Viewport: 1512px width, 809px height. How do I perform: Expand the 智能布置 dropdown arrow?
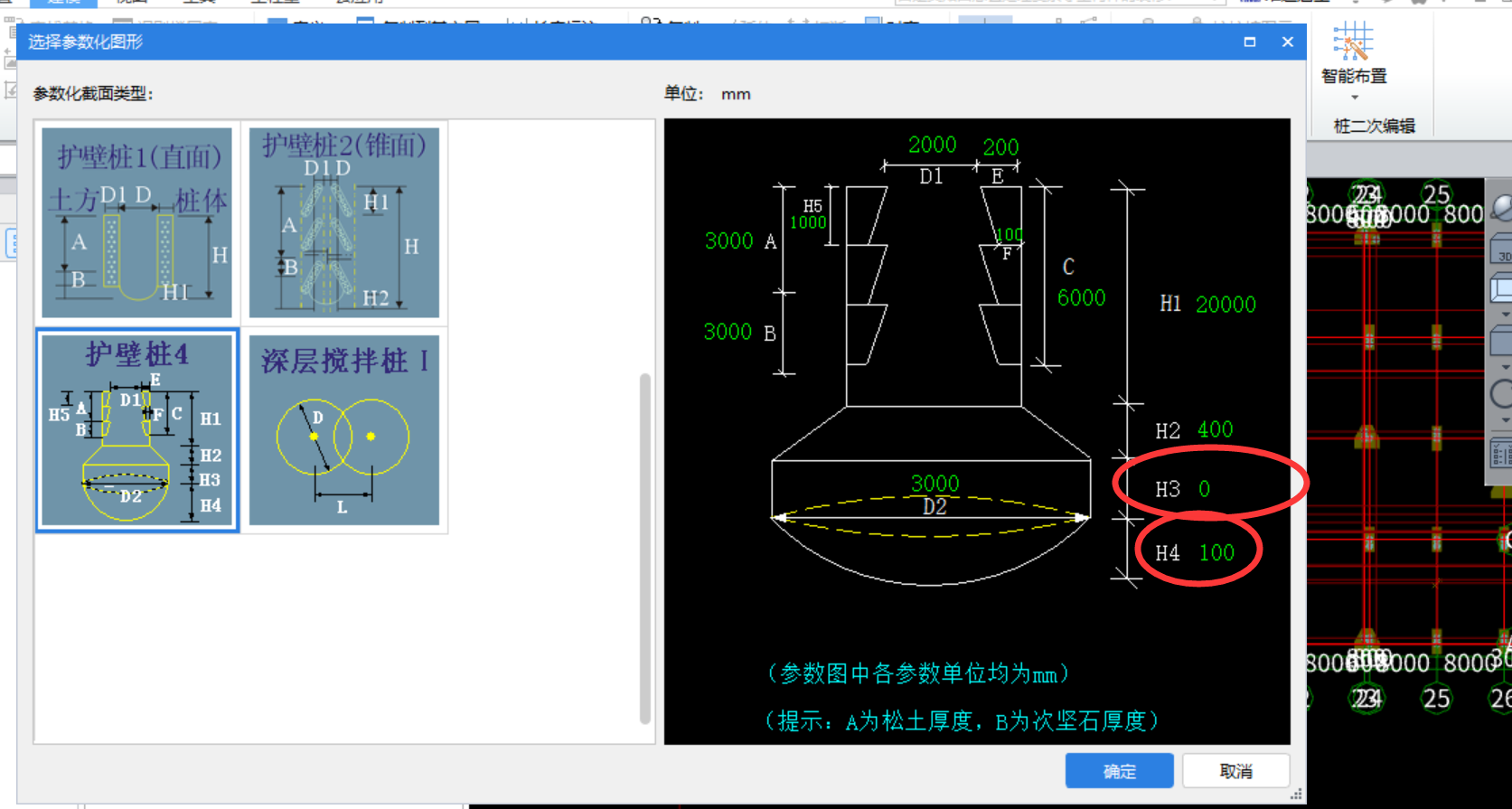(x=1354, y=98)
